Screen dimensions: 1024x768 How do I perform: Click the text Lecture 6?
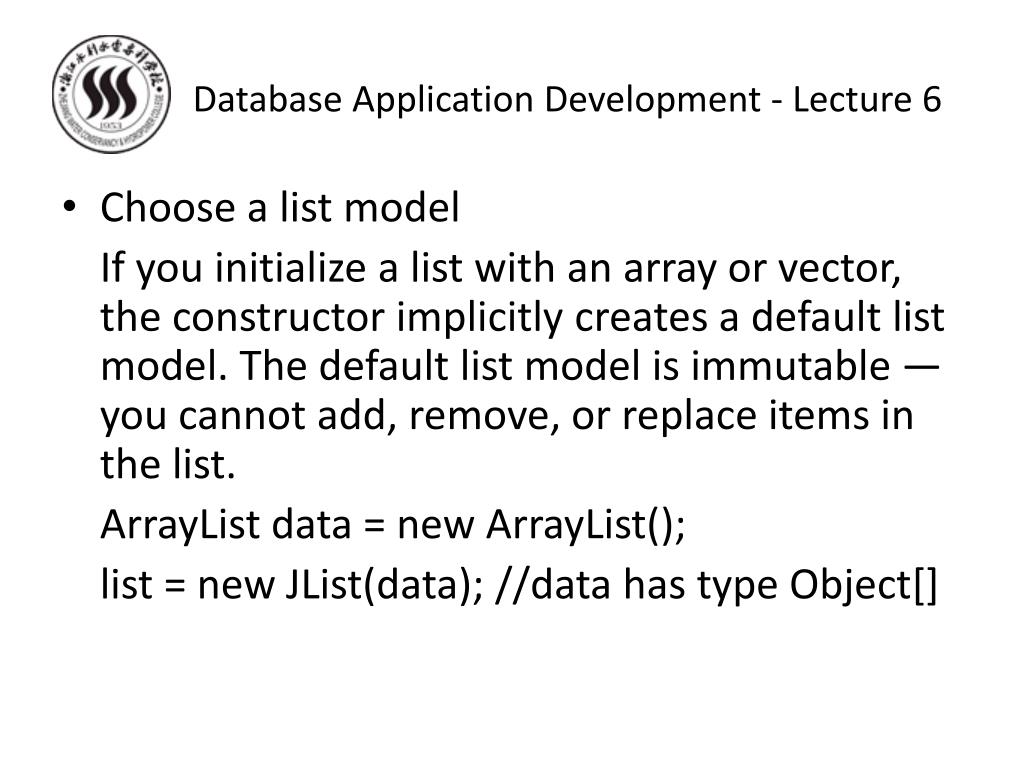[x=867, y=99]
